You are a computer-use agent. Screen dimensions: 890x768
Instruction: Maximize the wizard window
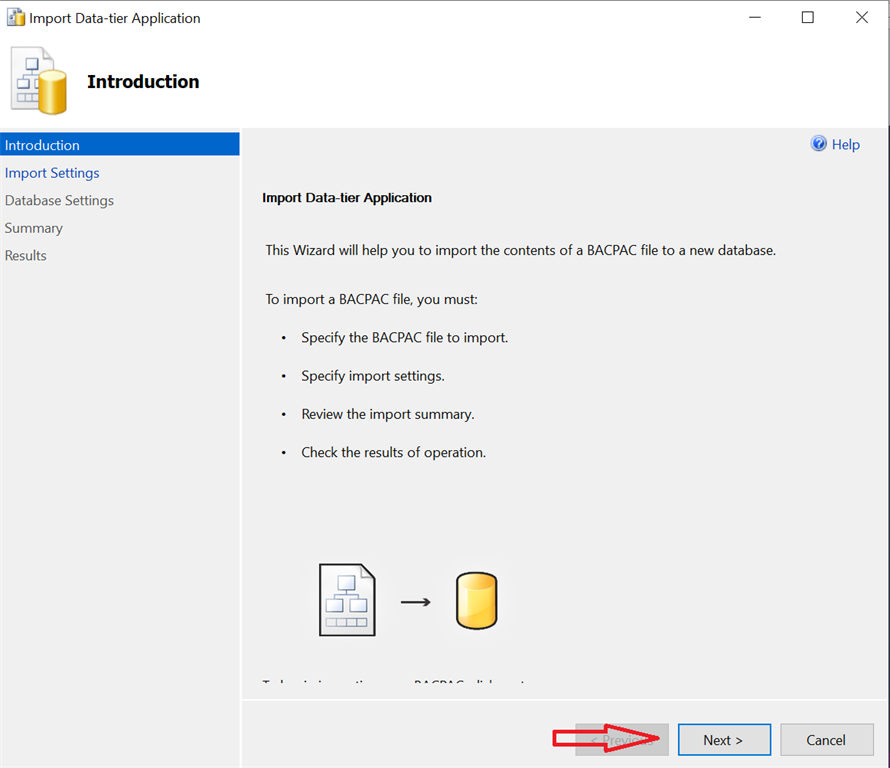pos(808,18)
